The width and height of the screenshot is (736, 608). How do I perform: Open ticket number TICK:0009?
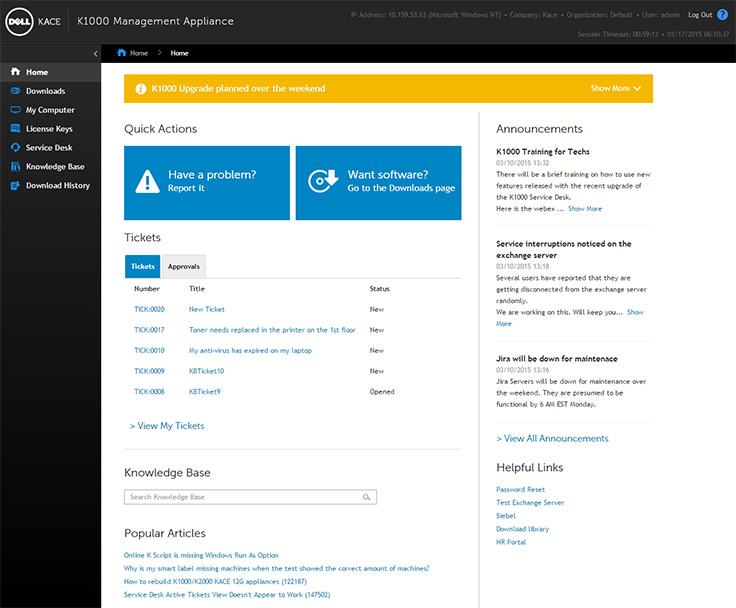[149, 371]
